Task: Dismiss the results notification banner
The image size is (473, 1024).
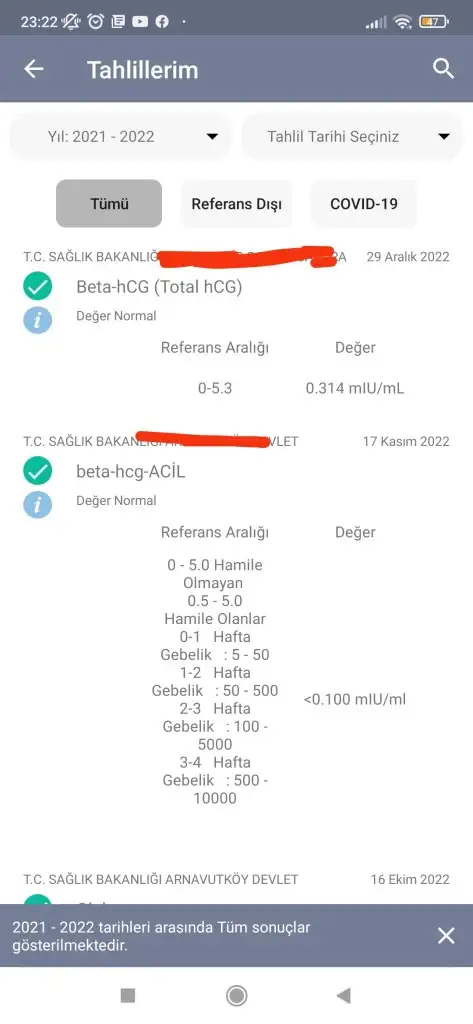Action: (x=446, y=936)
